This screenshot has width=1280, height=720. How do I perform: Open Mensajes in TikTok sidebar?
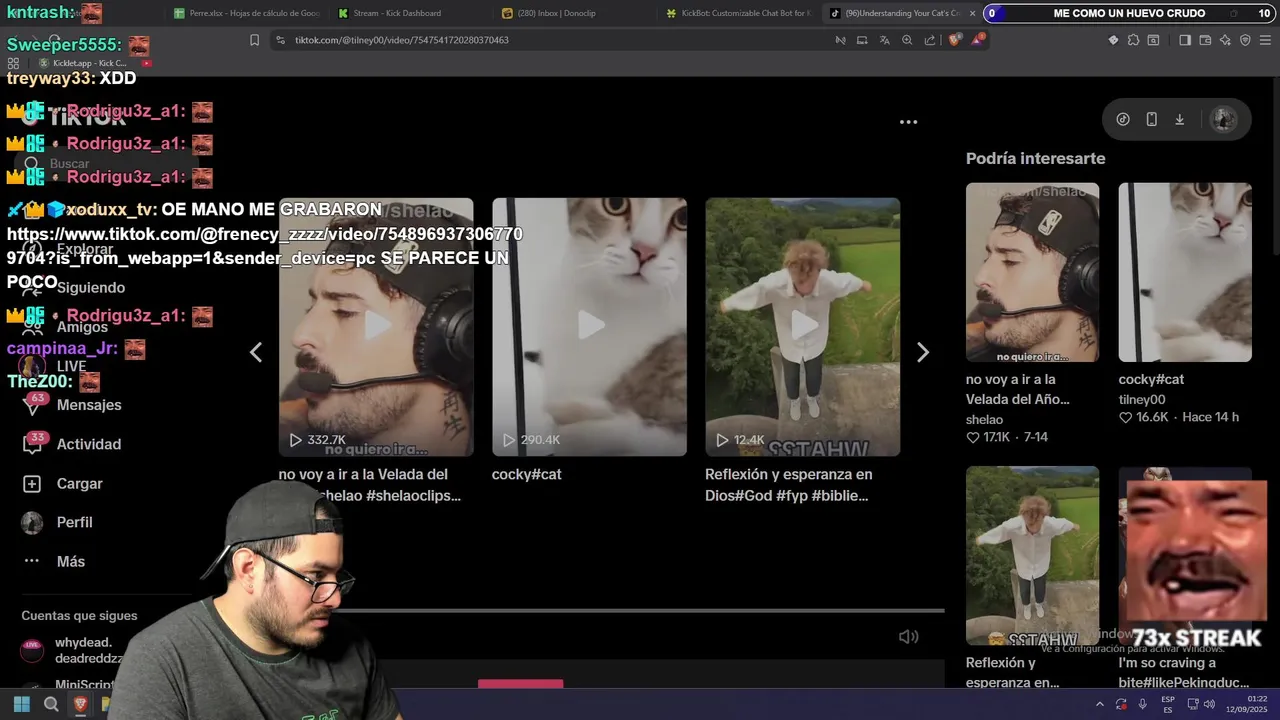tap(89, 405)
